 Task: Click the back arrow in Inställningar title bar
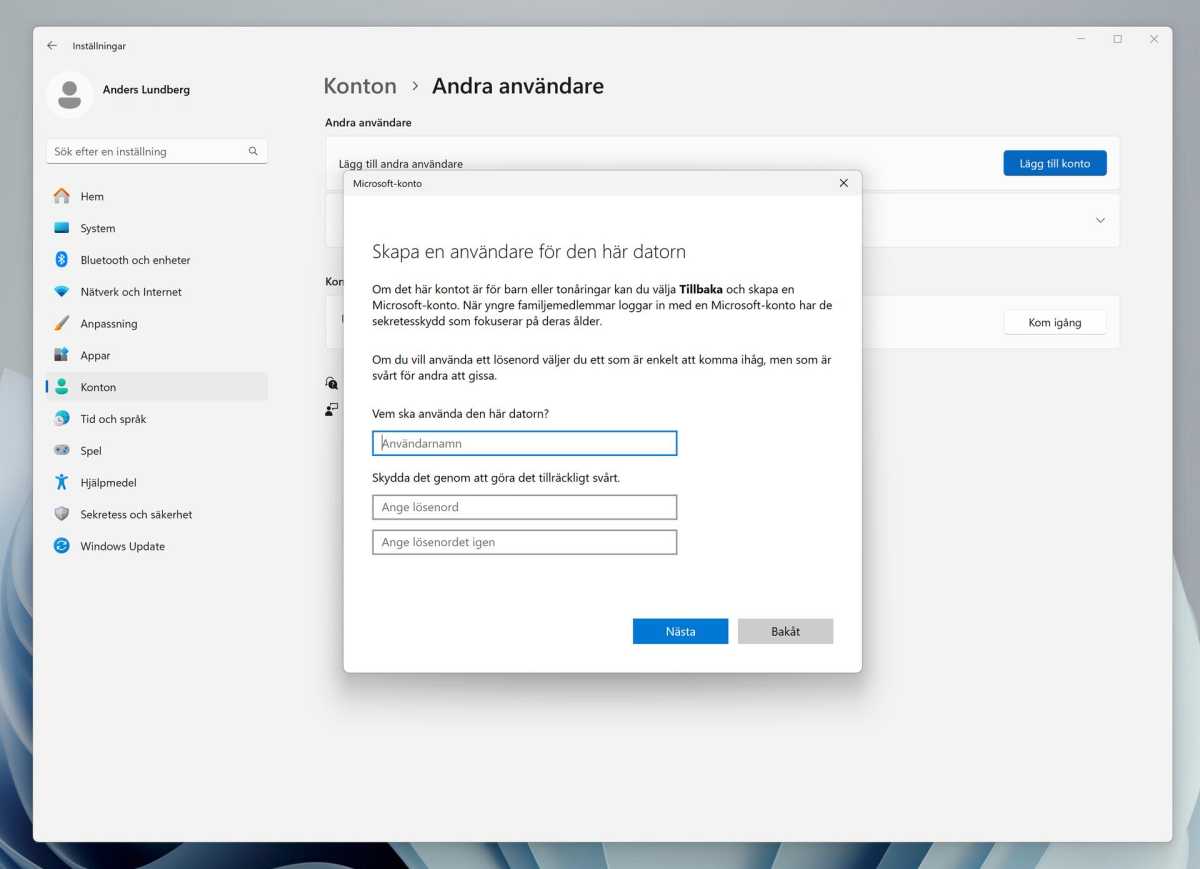tap(52, 46)
